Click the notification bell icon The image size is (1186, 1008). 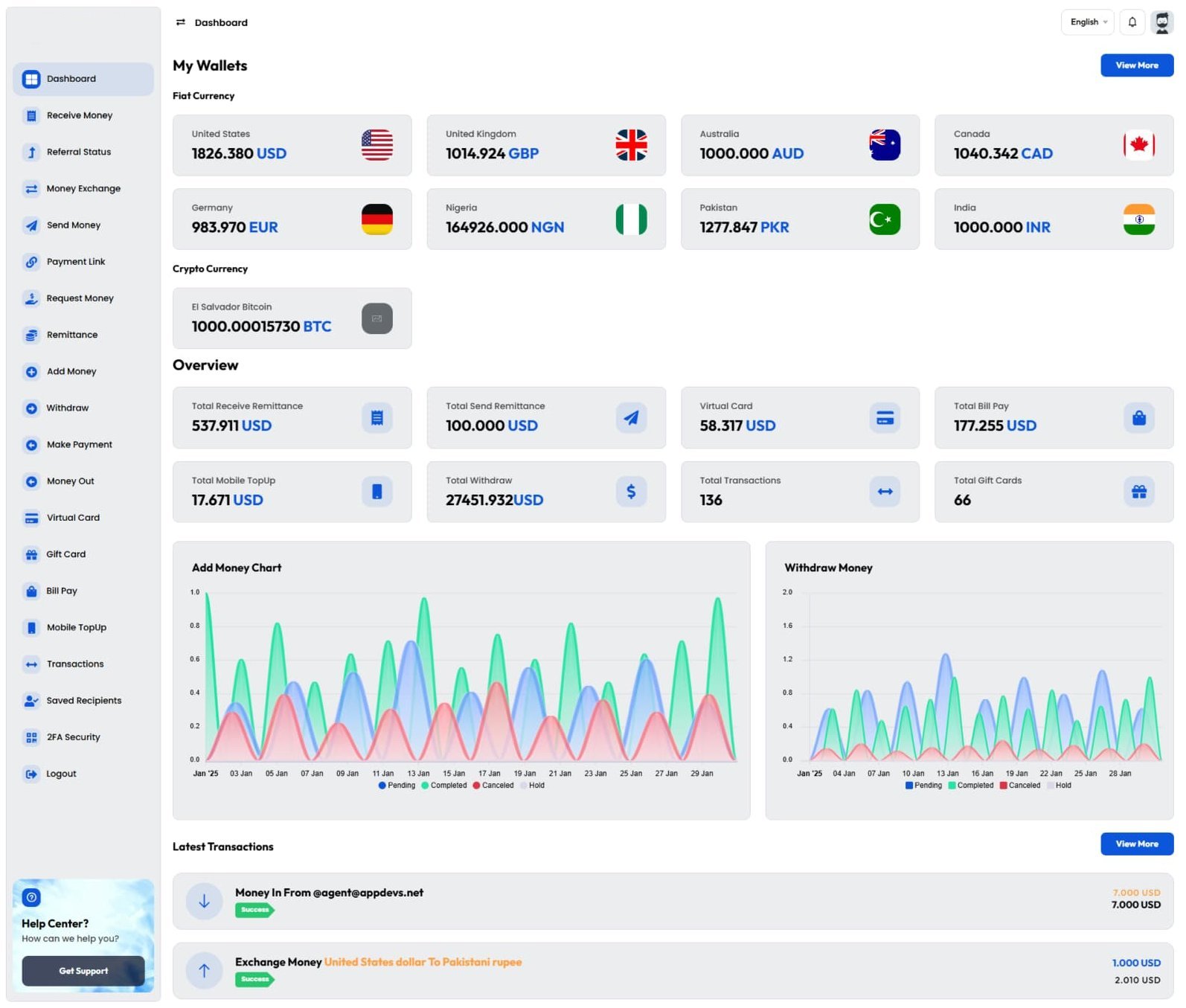click(x=1132, y=22)
